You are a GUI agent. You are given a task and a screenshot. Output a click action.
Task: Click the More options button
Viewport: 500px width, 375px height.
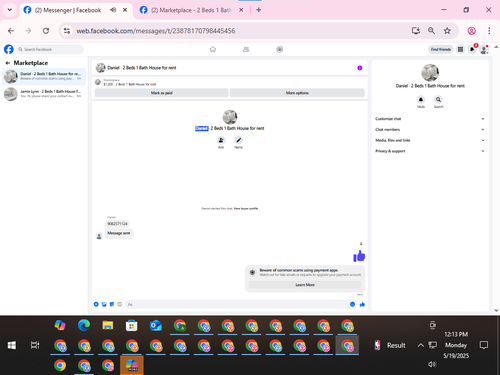pos(297,93)
